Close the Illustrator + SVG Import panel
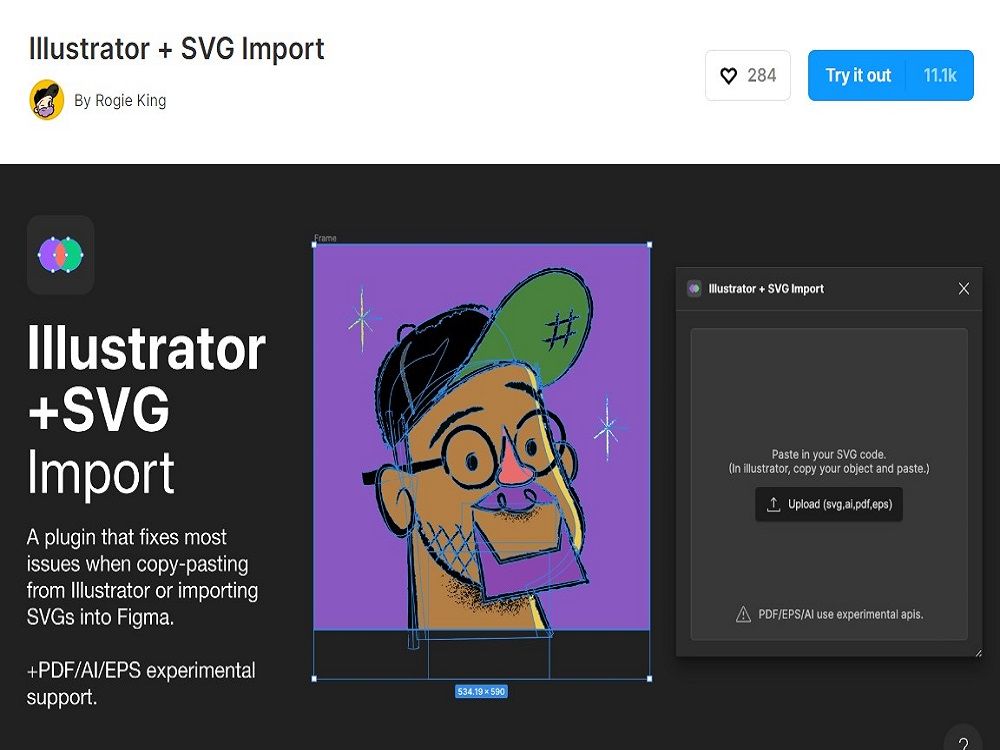The height and width of the screenshot is (750, 1000). click(964, 289)
